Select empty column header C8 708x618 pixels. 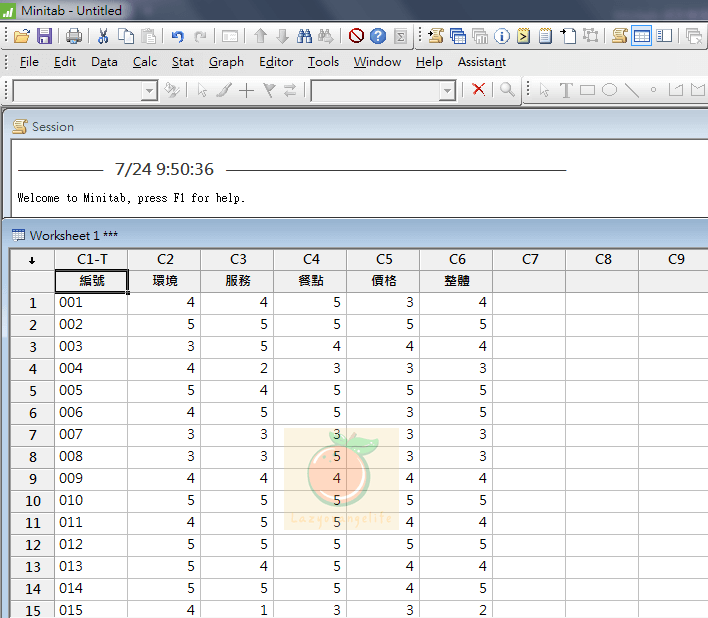[603, 260]
